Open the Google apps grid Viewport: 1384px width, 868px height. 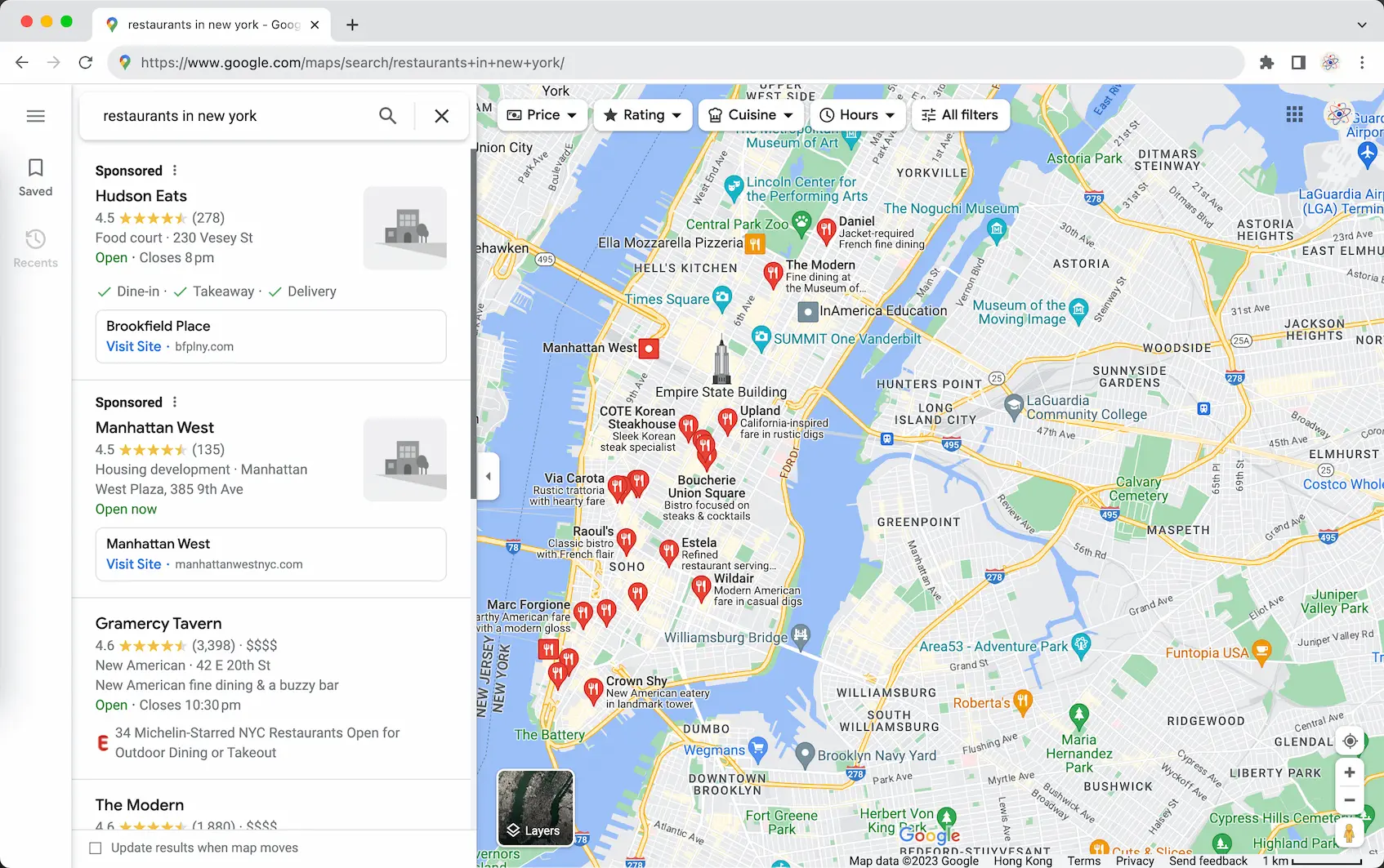1294,114
